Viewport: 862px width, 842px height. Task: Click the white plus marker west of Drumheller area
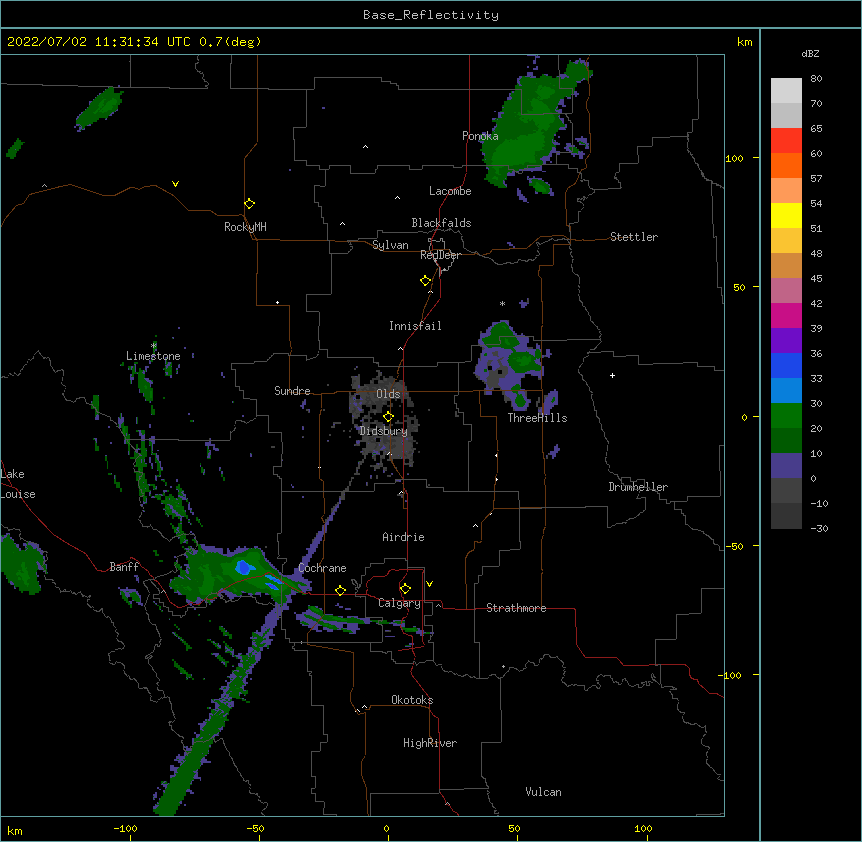coord(612,375)
